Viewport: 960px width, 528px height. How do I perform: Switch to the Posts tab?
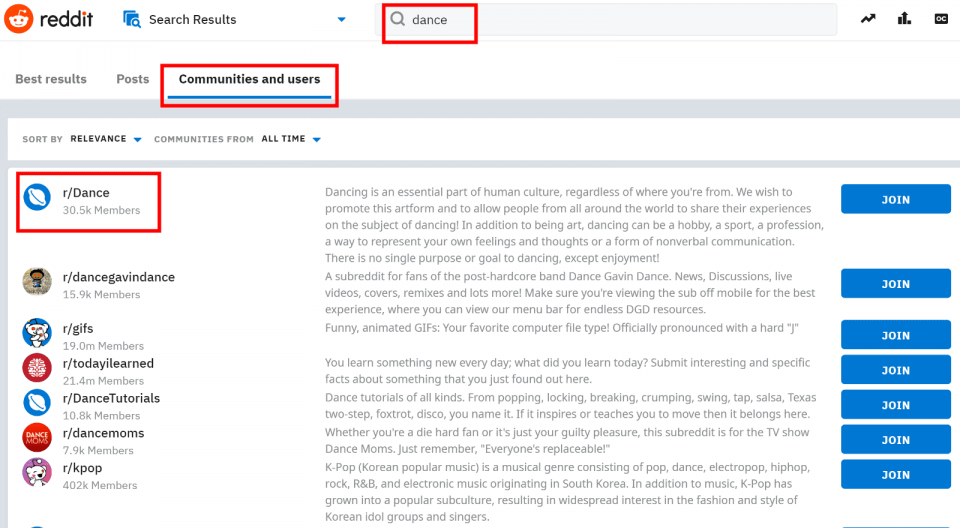pyautogui.click(x=133, y=79)
